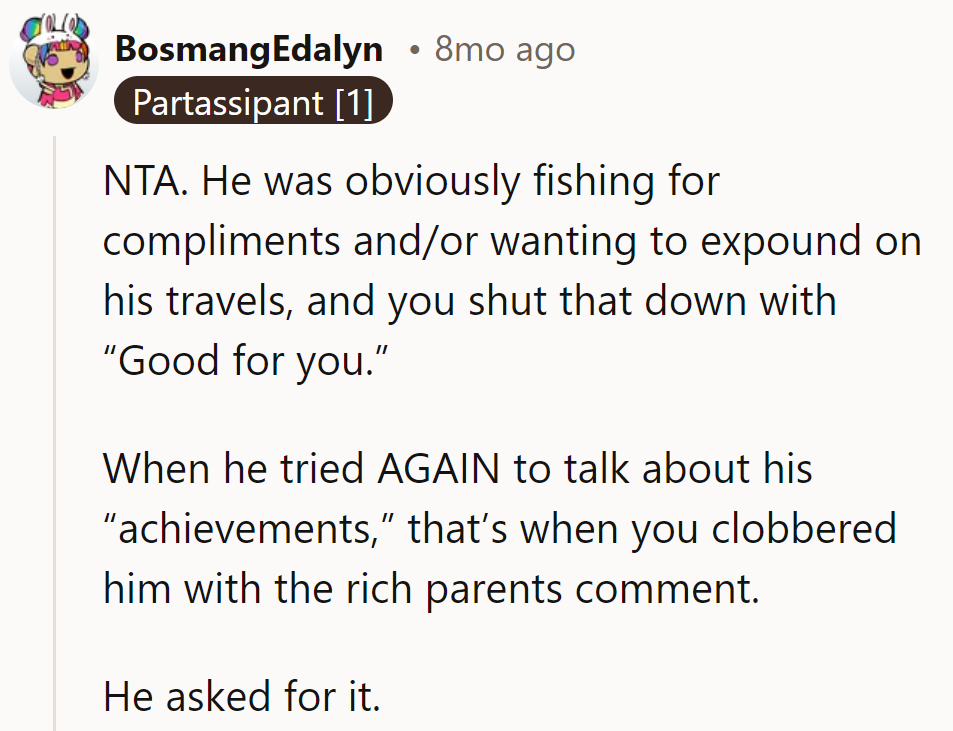Click the "8mo ago" comment timestamp

click(505, 49)
